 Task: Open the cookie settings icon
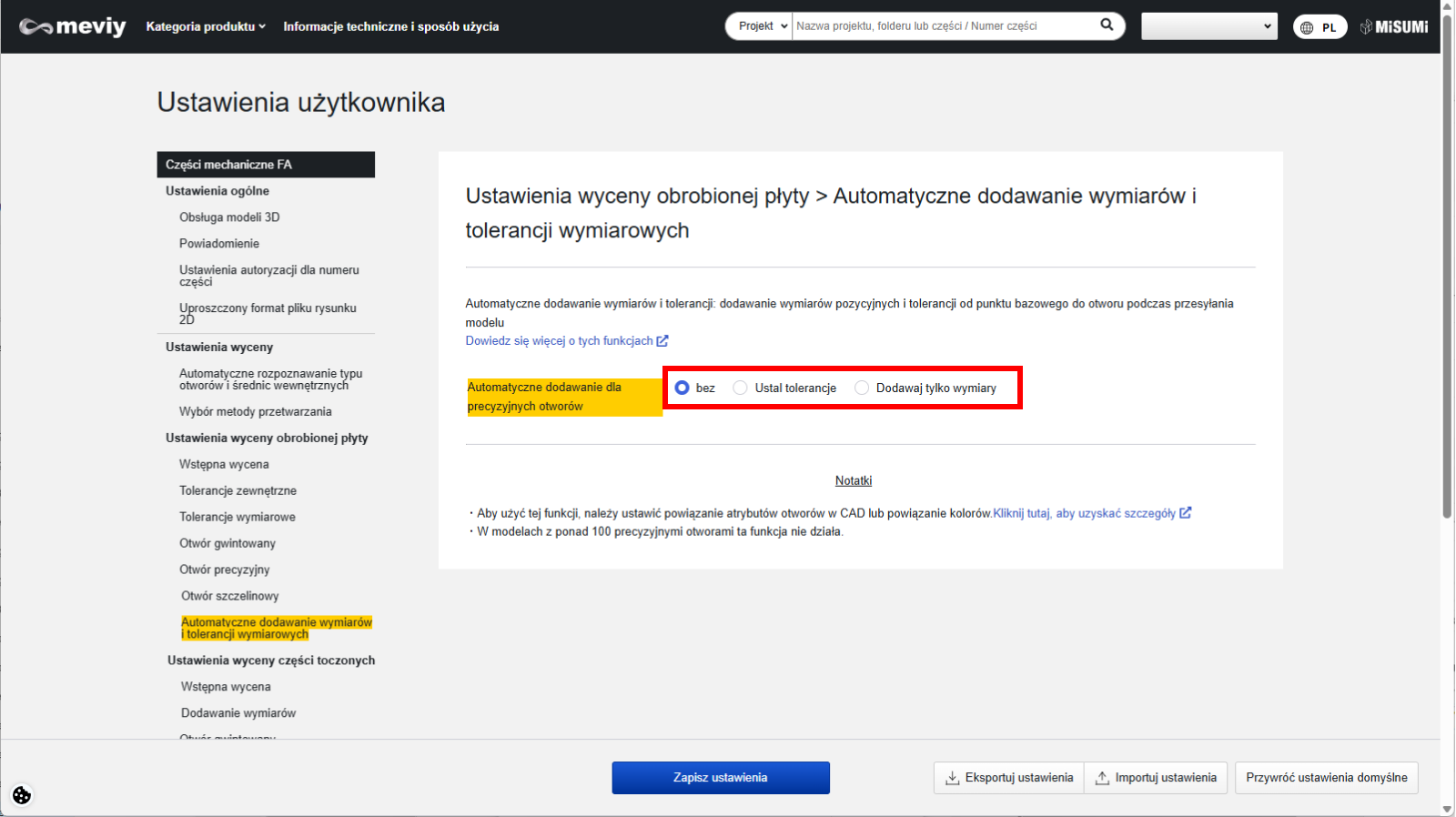22,795
